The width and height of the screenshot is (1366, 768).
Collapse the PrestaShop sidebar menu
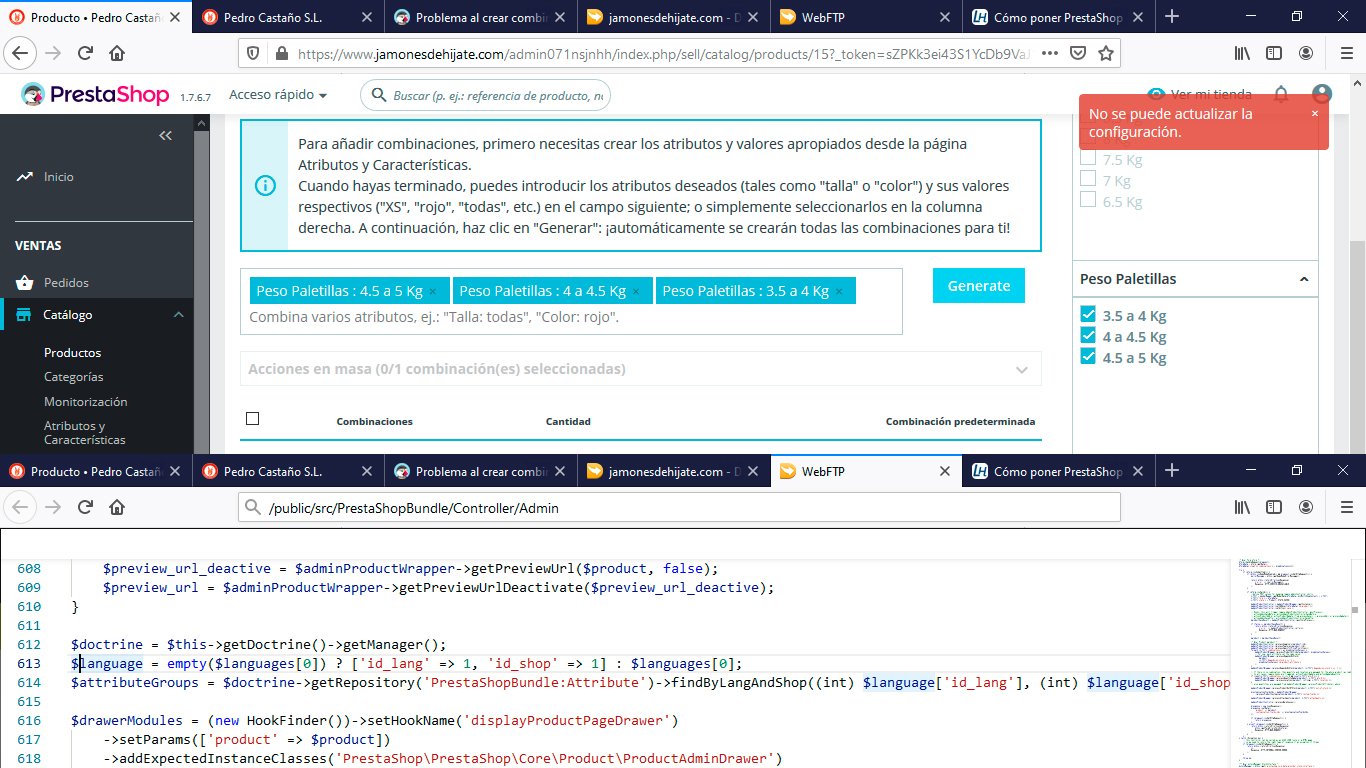coord(166,135)
